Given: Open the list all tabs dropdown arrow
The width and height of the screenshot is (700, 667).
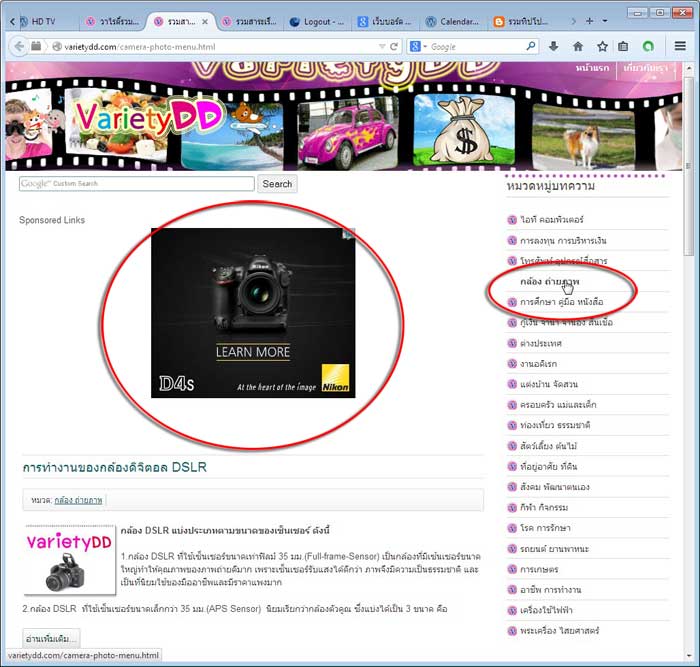Looking at the screenshot, I should (605, 21).
